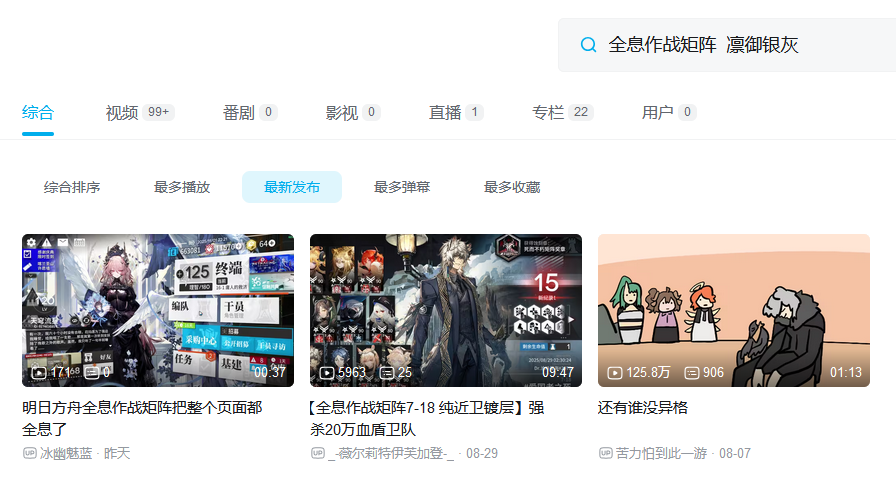Image resolution: width=896 pixels, height=503 pixels.
Task: Open the 还有谁没异格 video thumbnail
Action: click(734, 310)
